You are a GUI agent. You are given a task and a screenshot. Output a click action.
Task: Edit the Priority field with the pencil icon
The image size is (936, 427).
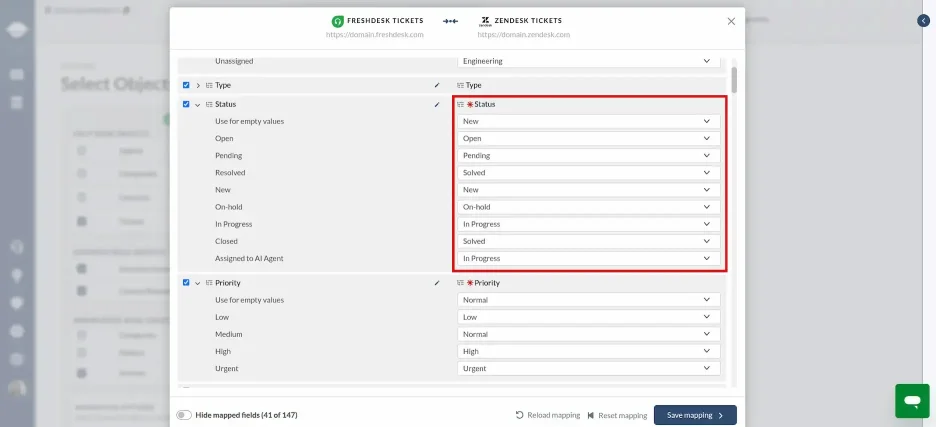tap(437, 282)
